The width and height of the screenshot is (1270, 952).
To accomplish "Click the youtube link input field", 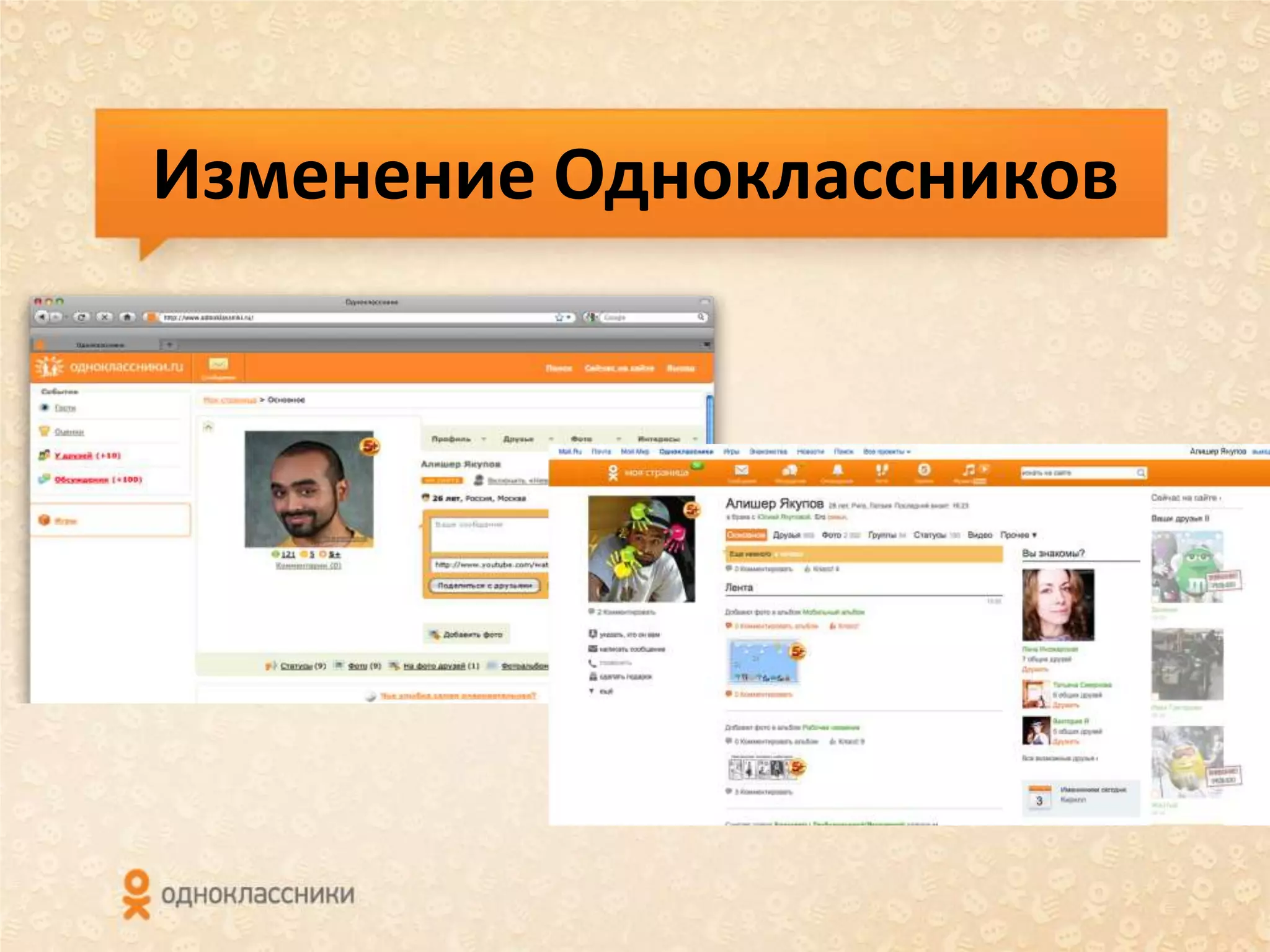I will (489, 565).
